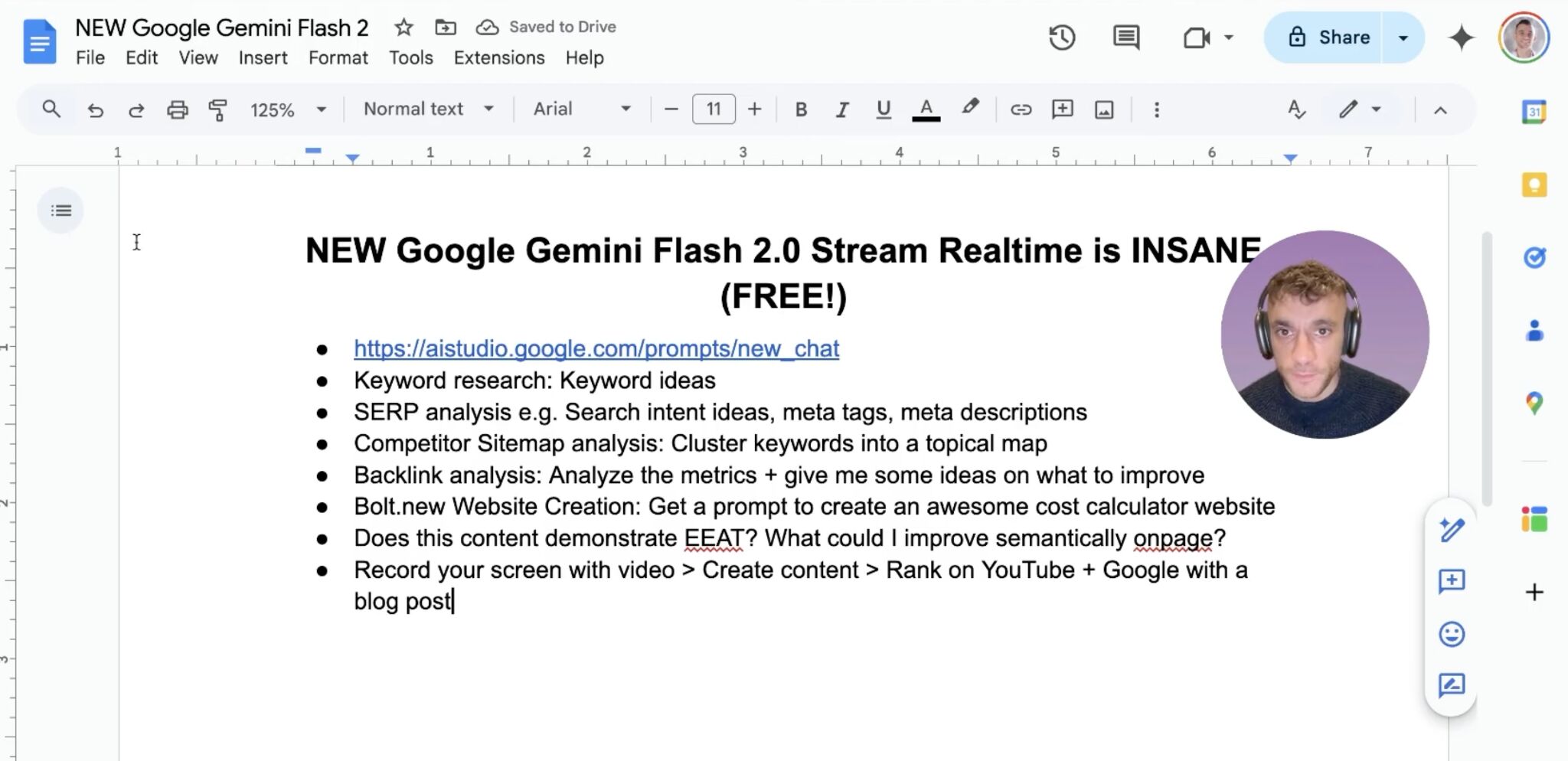Open Google Keep in the side panel
Viewport: 1568px width, 761px height.
click(x=1534, y=184)
